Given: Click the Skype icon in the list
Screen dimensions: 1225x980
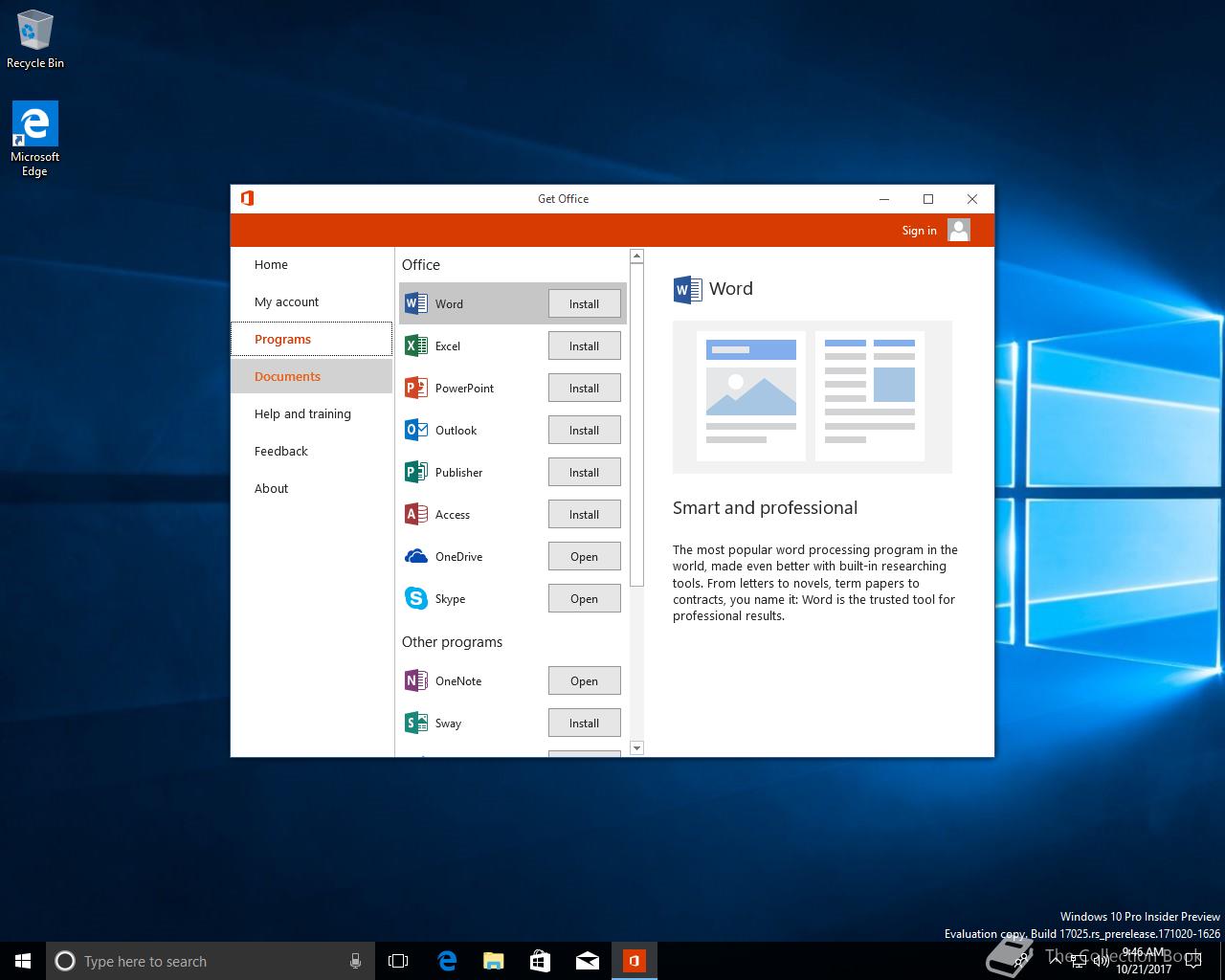Looking at the screenshot, I should [x=416, y=598].
